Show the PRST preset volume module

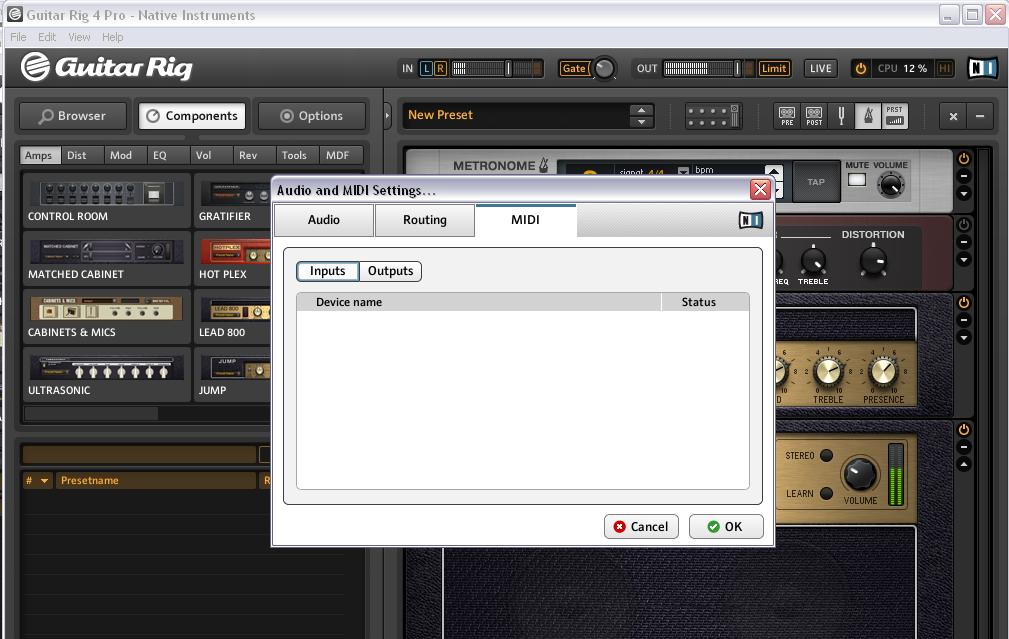point(895,116)
